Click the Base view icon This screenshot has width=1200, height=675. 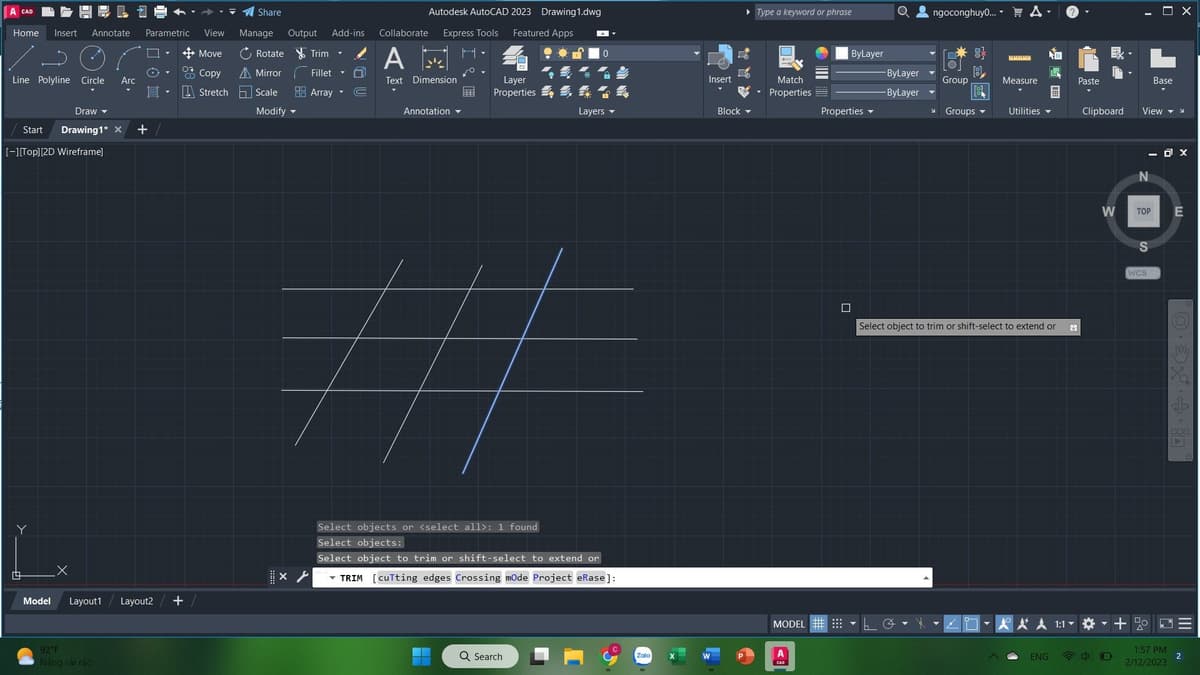1162,65
